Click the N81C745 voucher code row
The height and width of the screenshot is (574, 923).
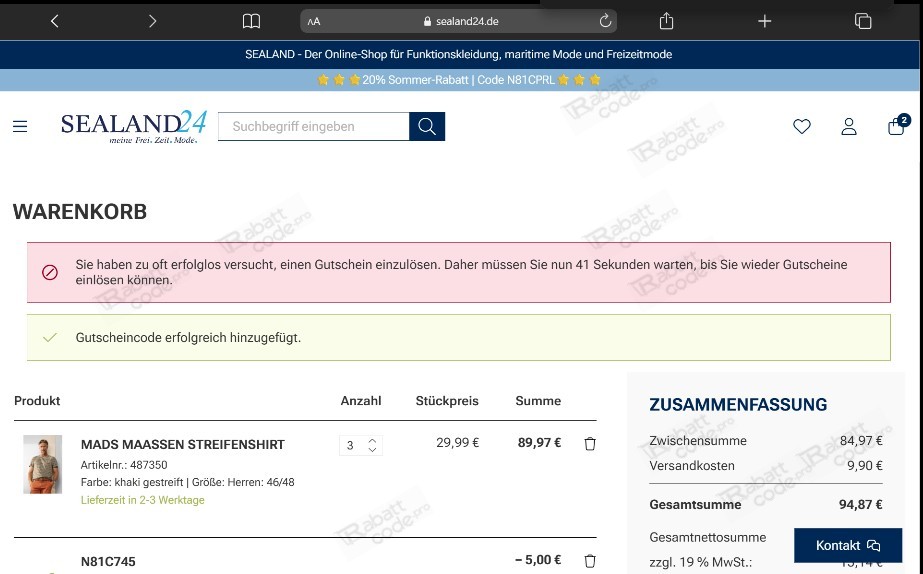(x=108, y=562)
